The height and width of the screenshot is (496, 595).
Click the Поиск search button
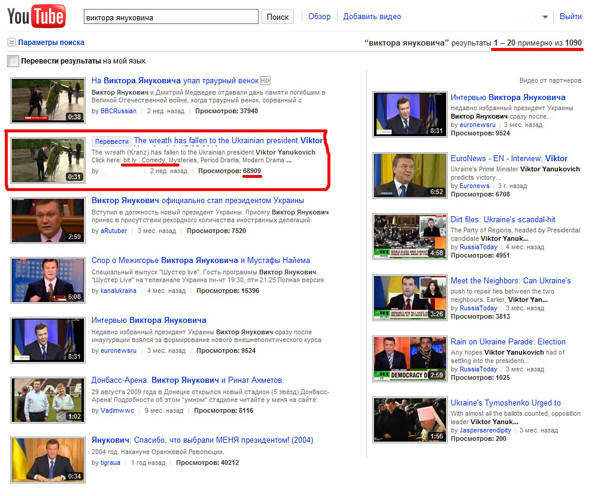coord(277,17)
